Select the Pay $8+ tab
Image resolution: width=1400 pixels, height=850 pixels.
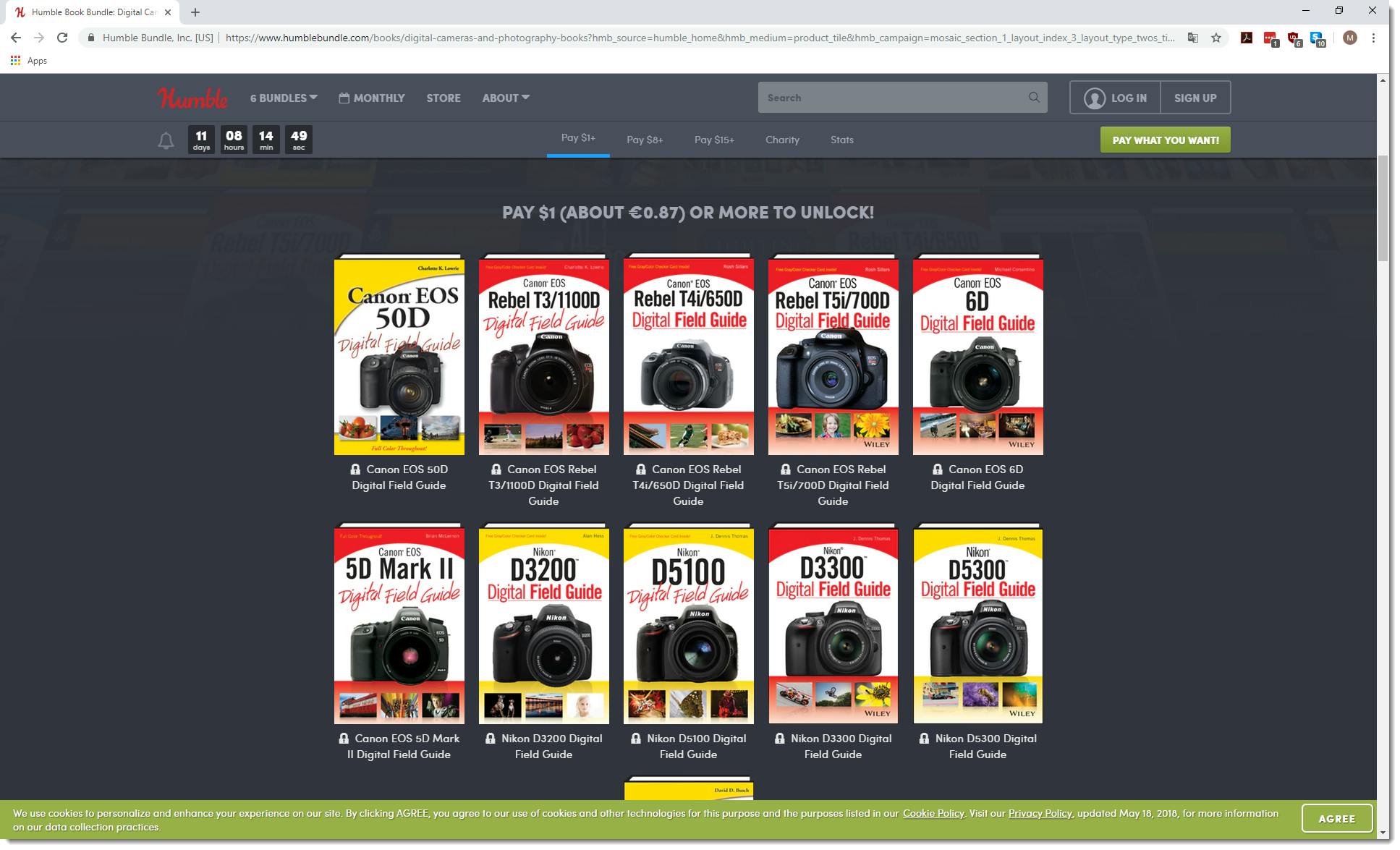pos(645,140)
